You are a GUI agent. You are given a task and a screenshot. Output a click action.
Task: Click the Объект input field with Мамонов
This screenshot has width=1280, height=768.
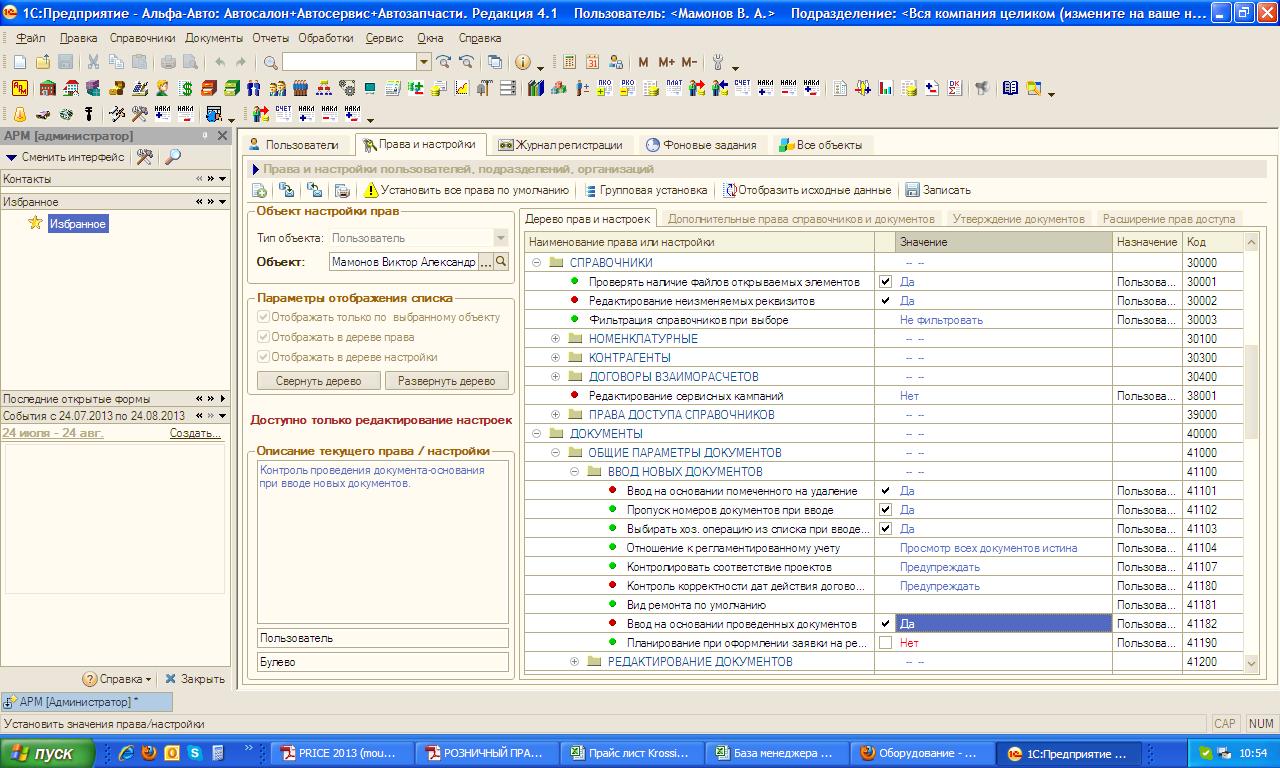click(x=404, y=262)
